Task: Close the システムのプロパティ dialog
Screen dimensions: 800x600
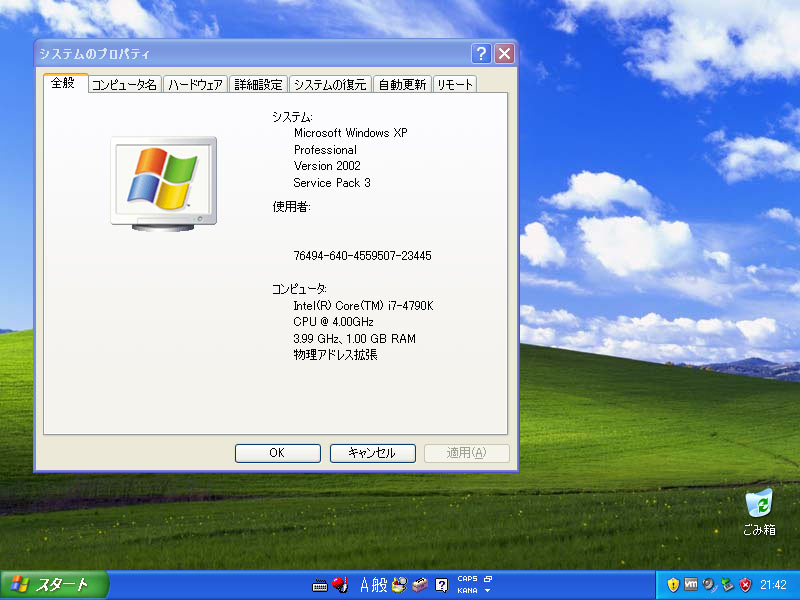Action: (504, 54)
